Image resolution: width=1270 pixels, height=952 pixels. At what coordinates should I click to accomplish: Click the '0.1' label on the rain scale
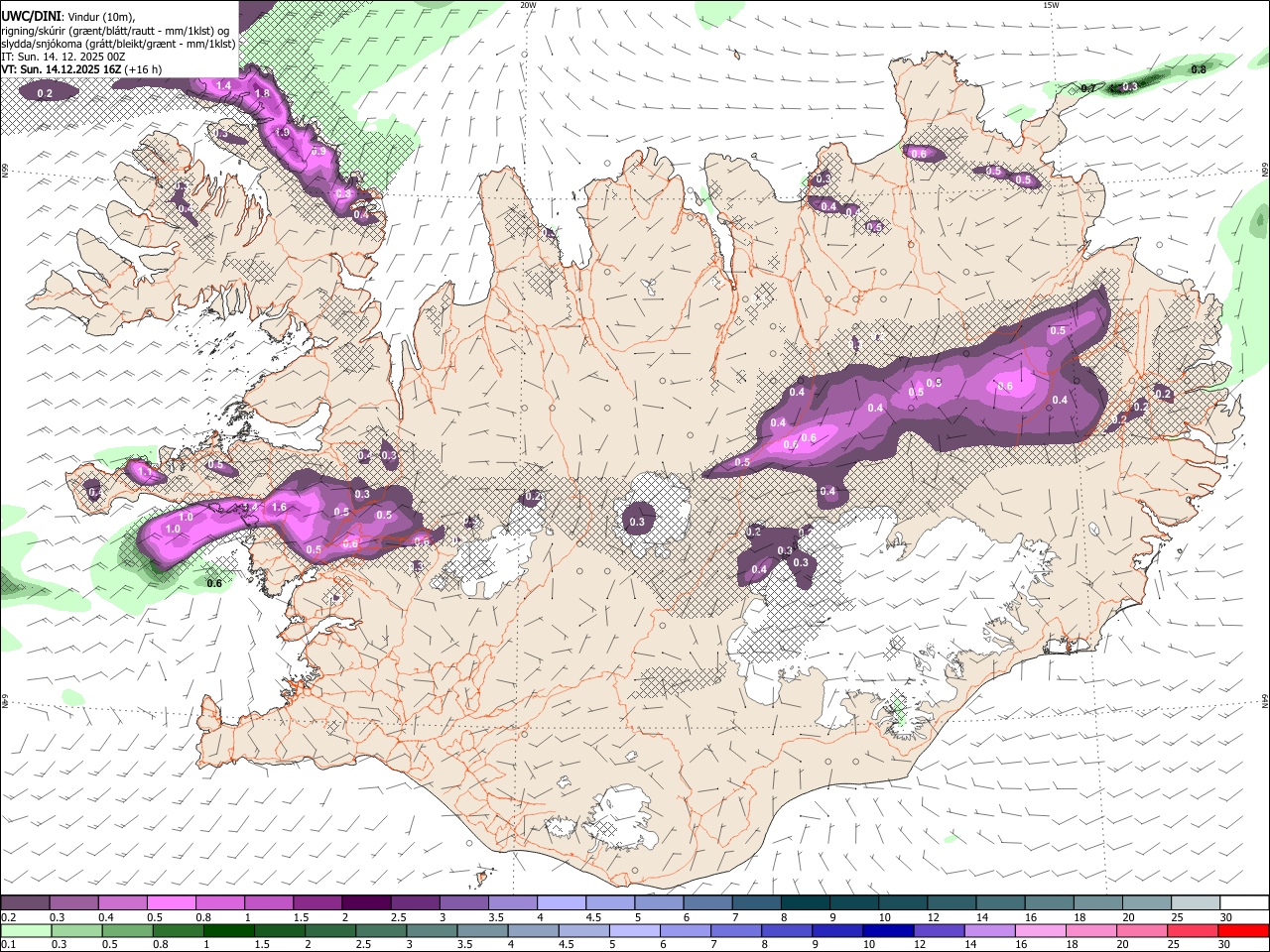click(9, 945)
